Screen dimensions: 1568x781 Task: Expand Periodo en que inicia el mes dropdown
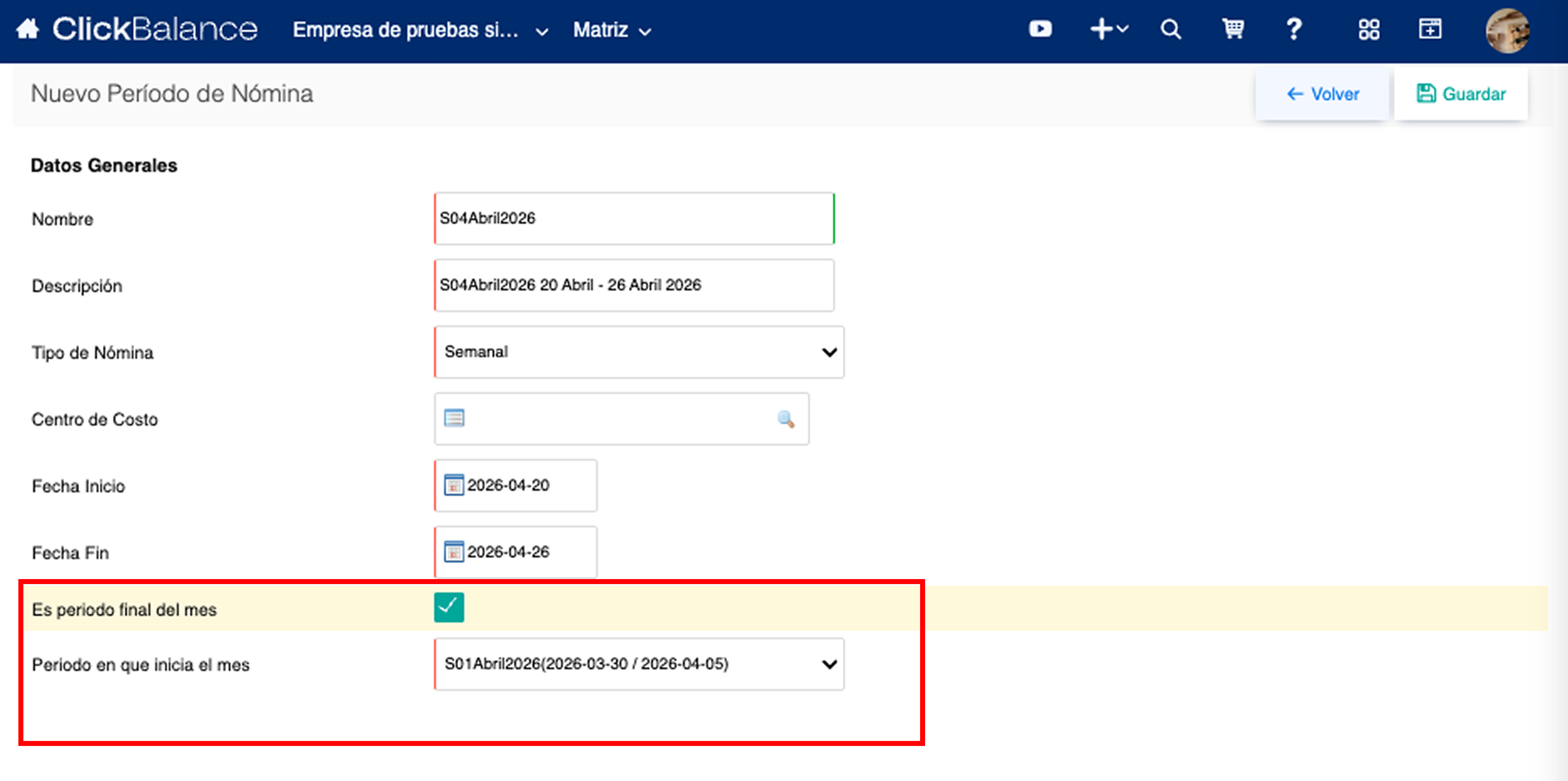[639, 664]
